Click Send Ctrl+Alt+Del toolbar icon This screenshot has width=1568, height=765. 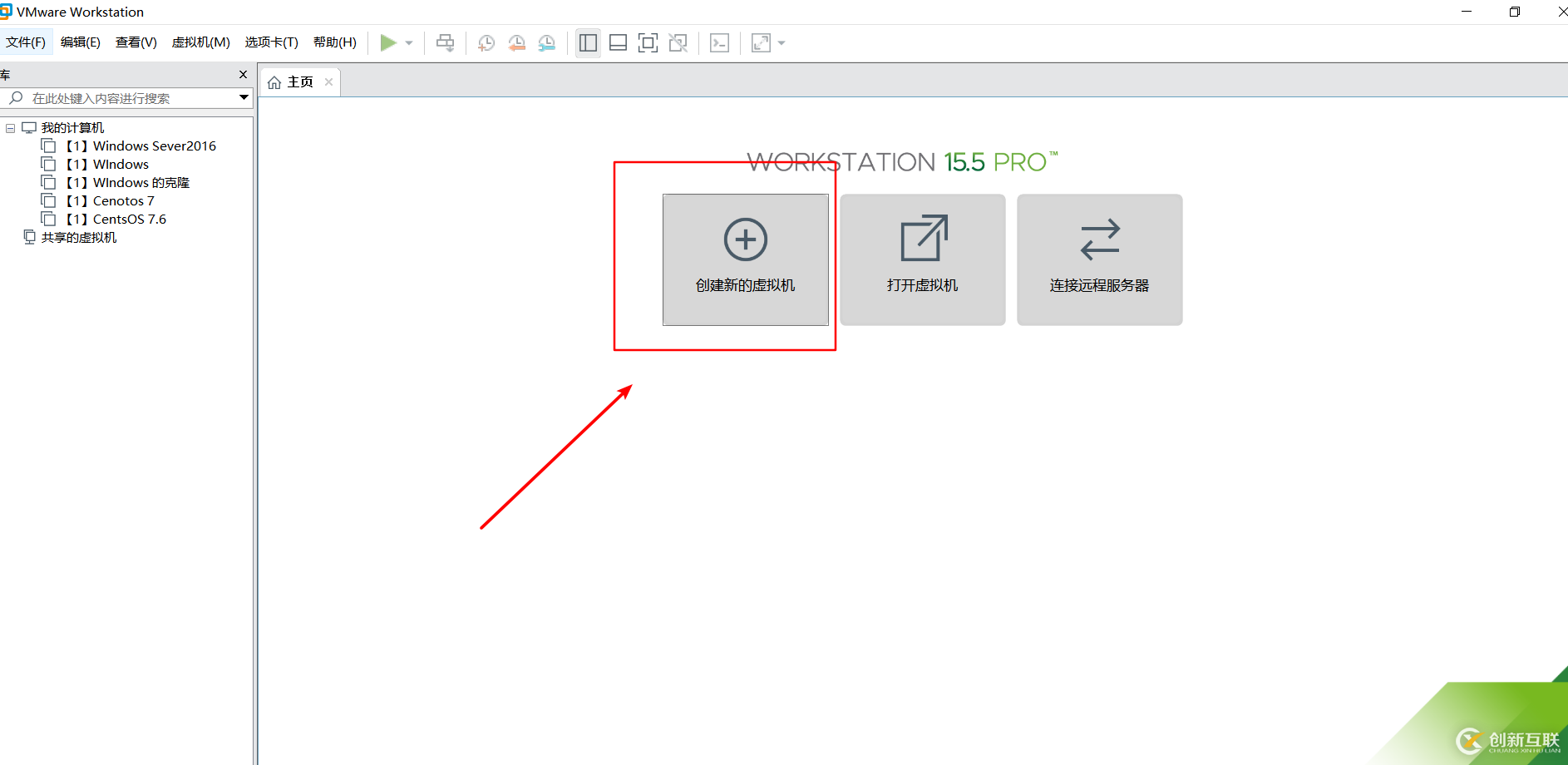446,42
